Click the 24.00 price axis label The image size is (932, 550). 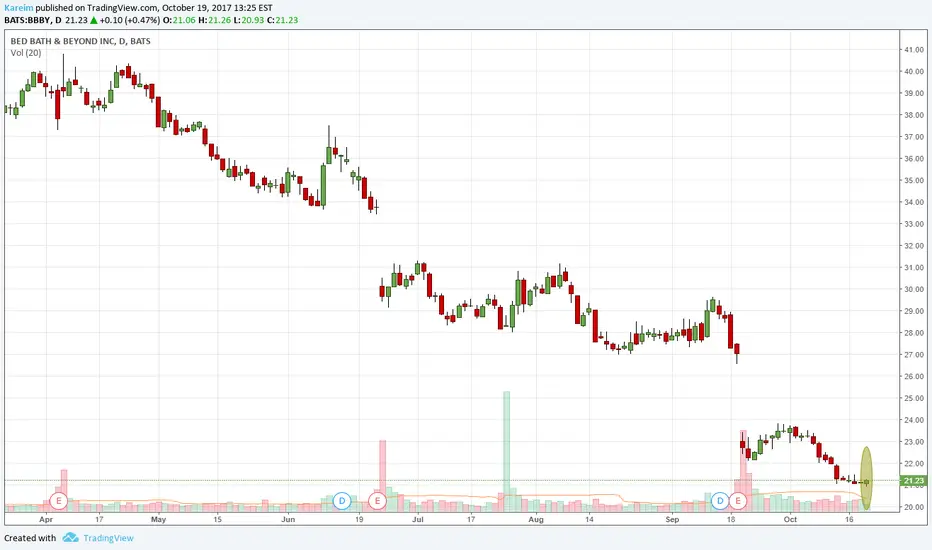(x=914, y=420)
